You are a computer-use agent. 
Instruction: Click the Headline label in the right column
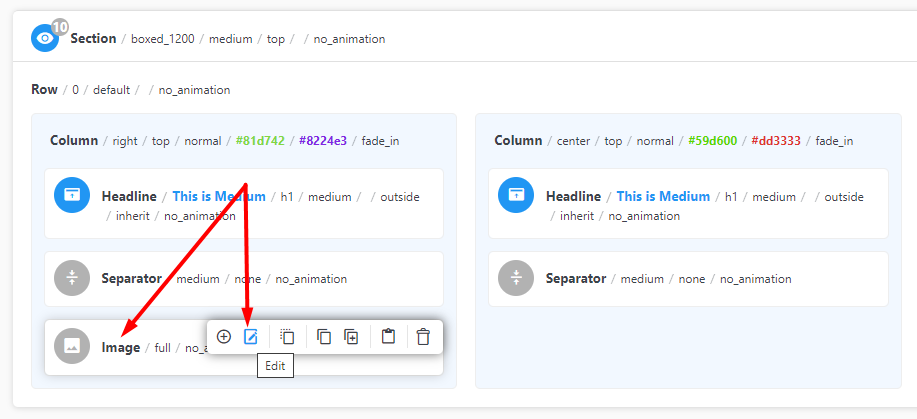573,197
